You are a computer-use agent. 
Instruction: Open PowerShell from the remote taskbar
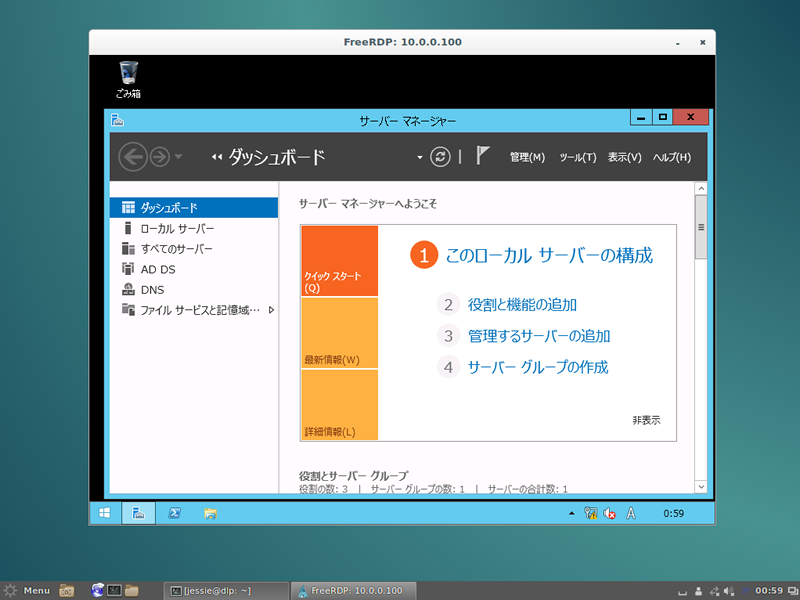click(174, 513)
